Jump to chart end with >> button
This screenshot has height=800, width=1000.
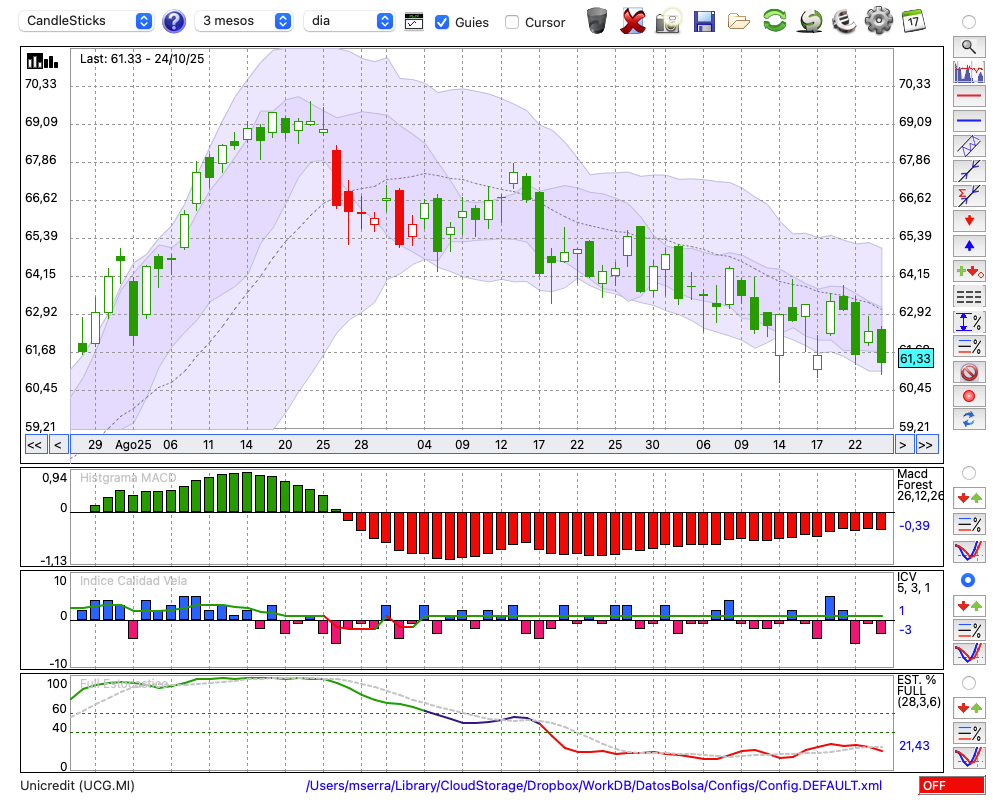926,445
